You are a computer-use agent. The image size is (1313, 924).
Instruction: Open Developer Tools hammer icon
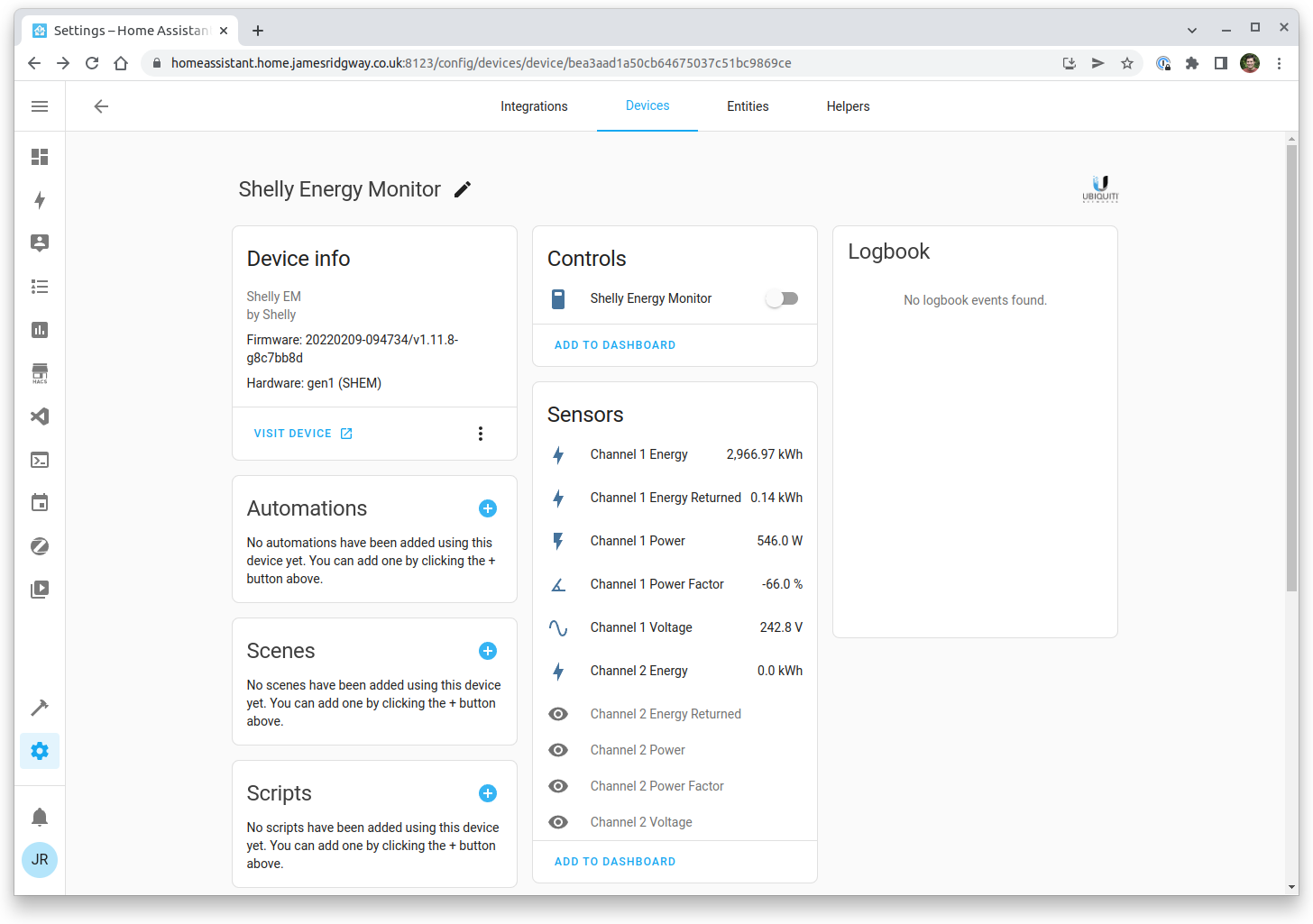pos(40,708)
